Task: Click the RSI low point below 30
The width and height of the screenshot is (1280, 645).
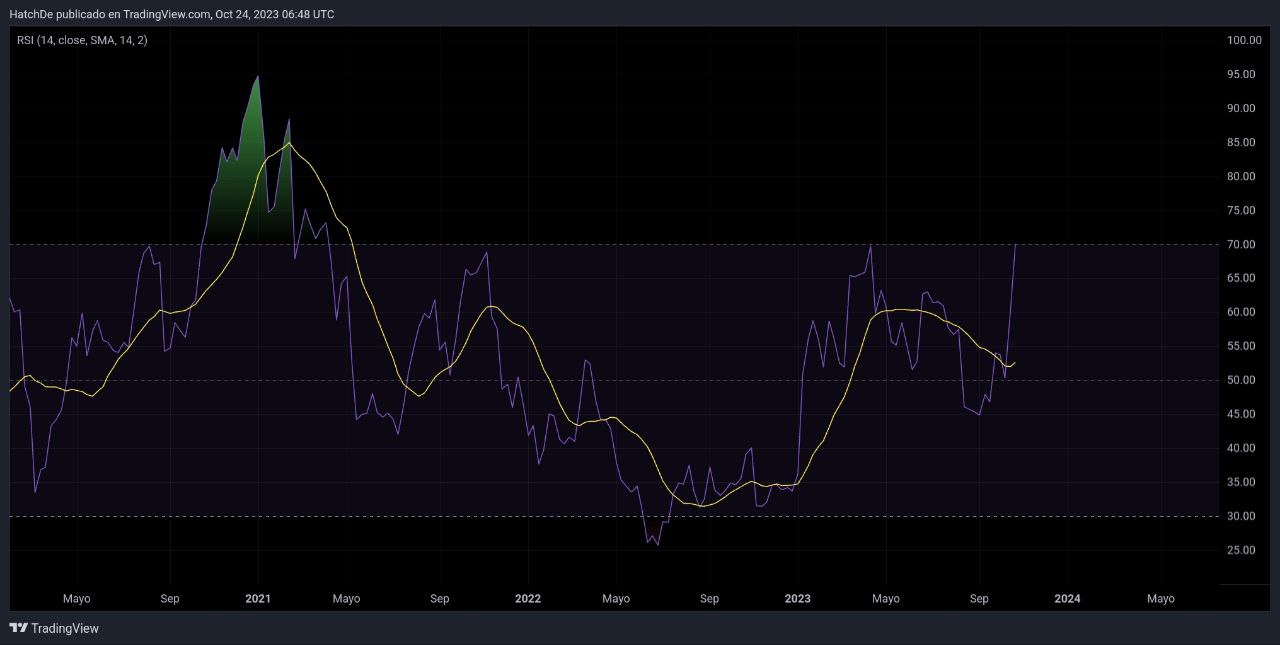Action: click(x=656, y=543)
